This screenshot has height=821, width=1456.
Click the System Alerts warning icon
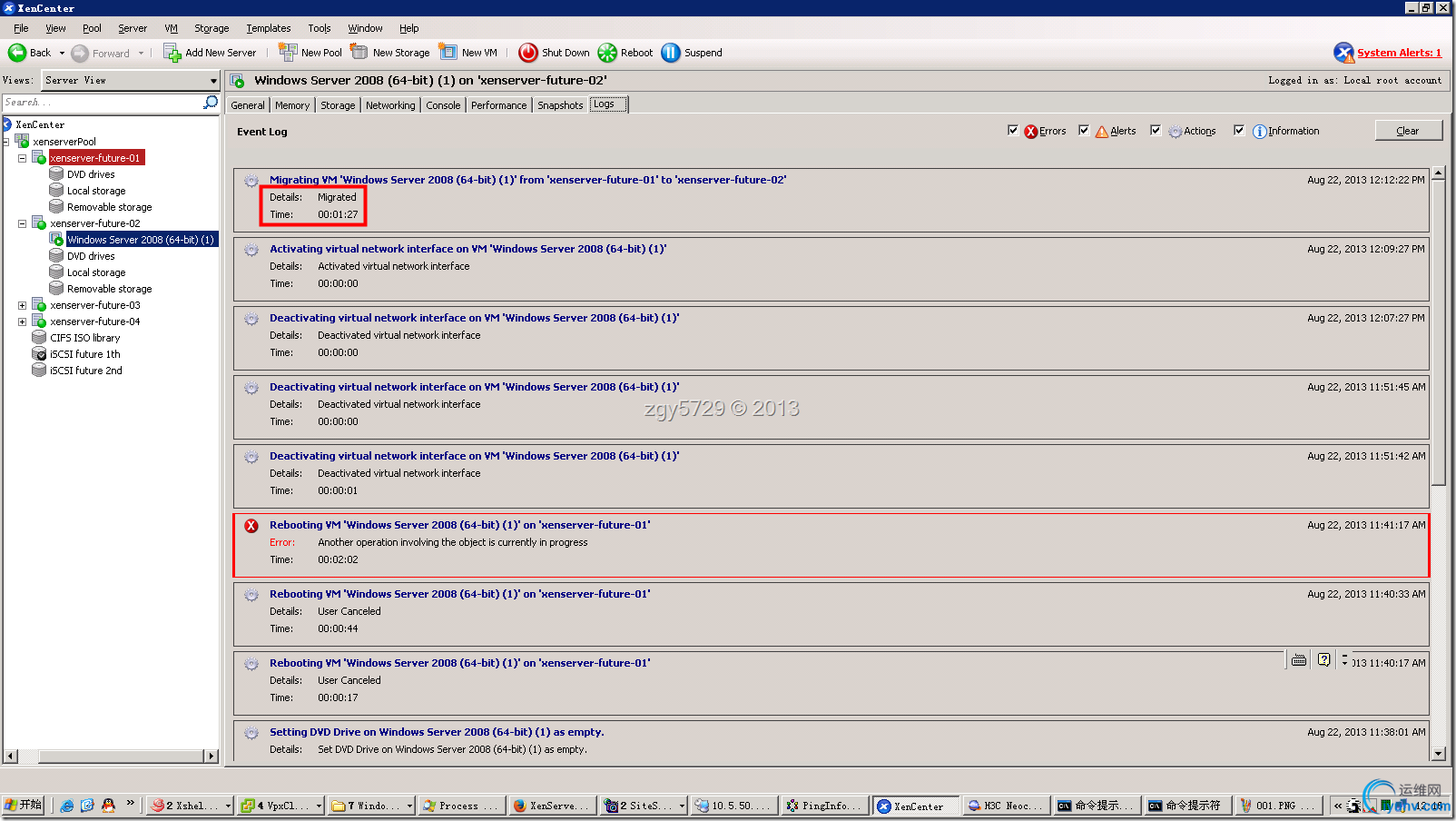coord(1343,53)
